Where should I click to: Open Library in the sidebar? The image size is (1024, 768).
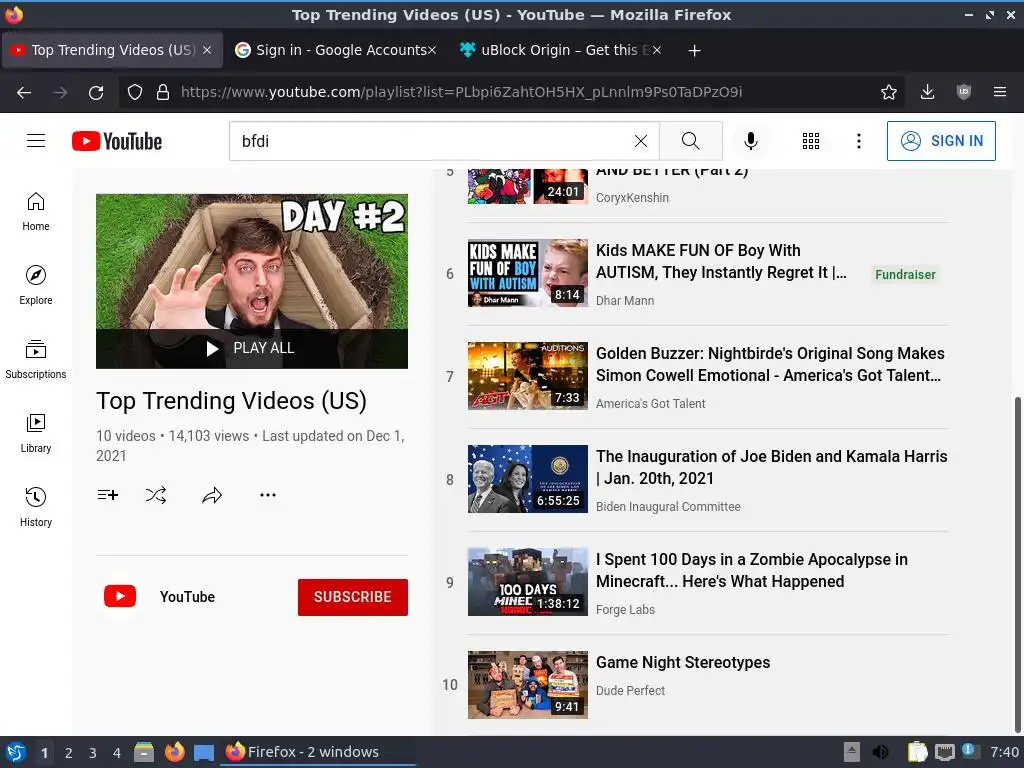tap(36, 433)
